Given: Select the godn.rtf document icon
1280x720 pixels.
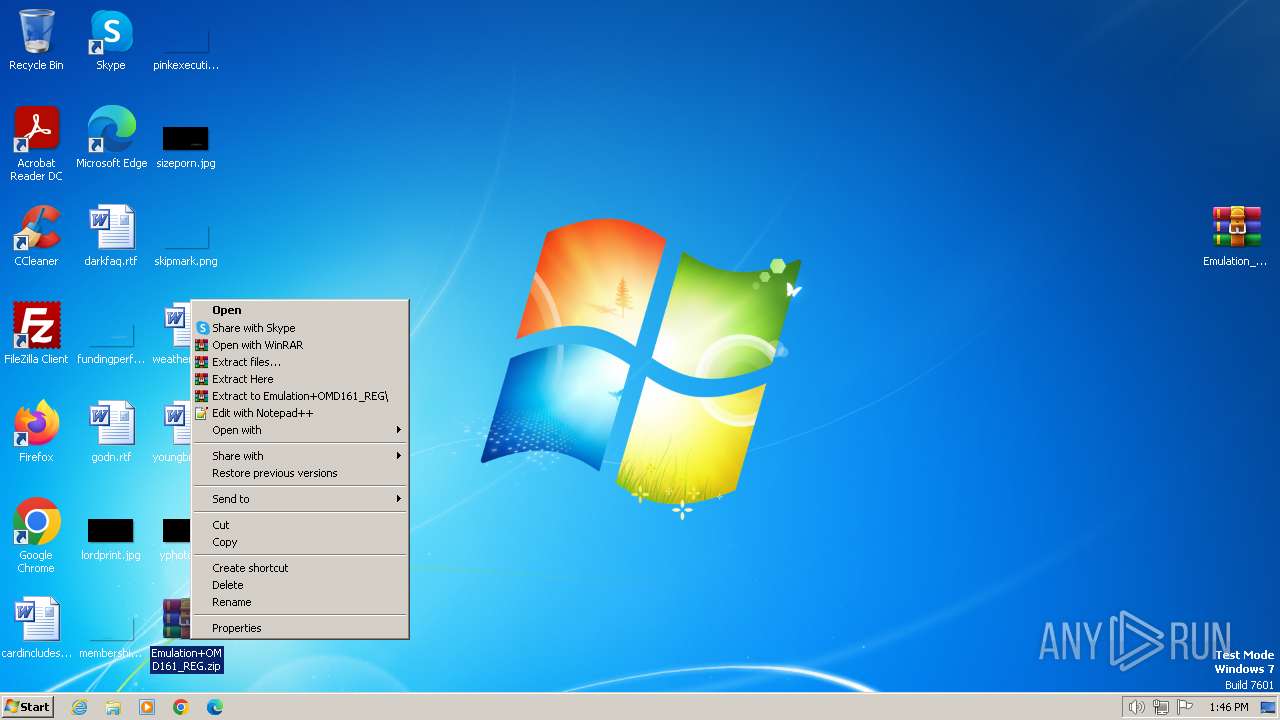Looking at the screenshot, I should click(x=111, y=432).
